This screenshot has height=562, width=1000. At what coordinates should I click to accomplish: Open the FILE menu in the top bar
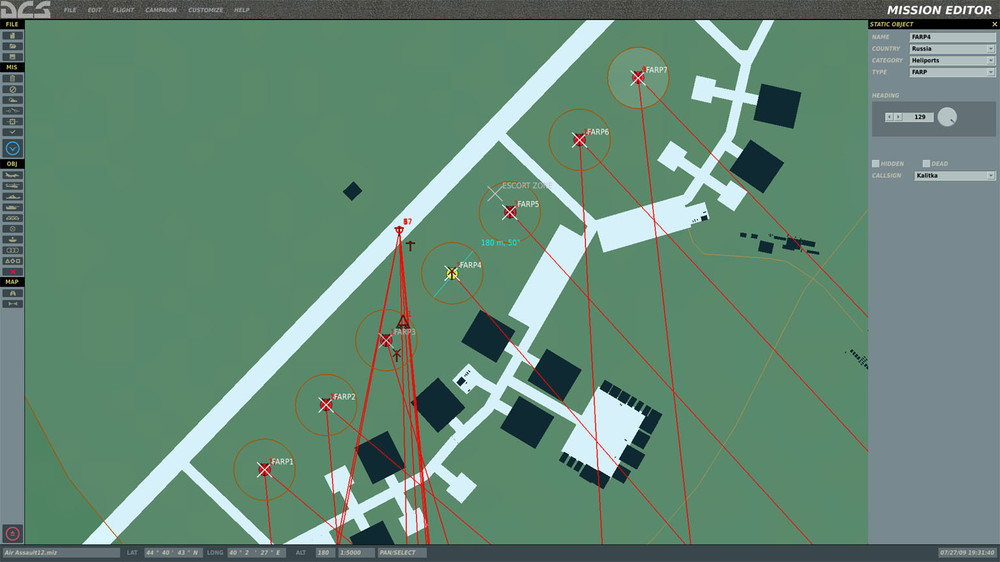pyautogui.click(x=70, y=10)
